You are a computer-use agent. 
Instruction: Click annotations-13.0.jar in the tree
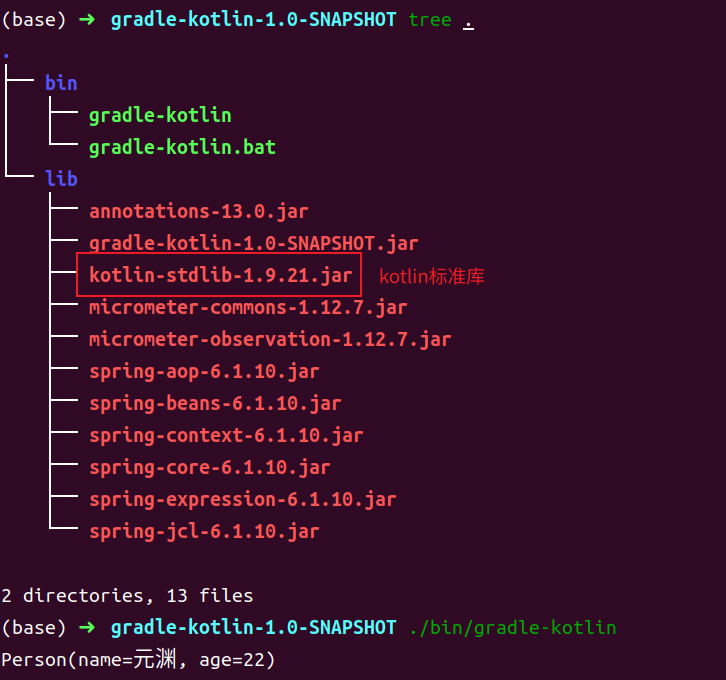pos(199,212)
